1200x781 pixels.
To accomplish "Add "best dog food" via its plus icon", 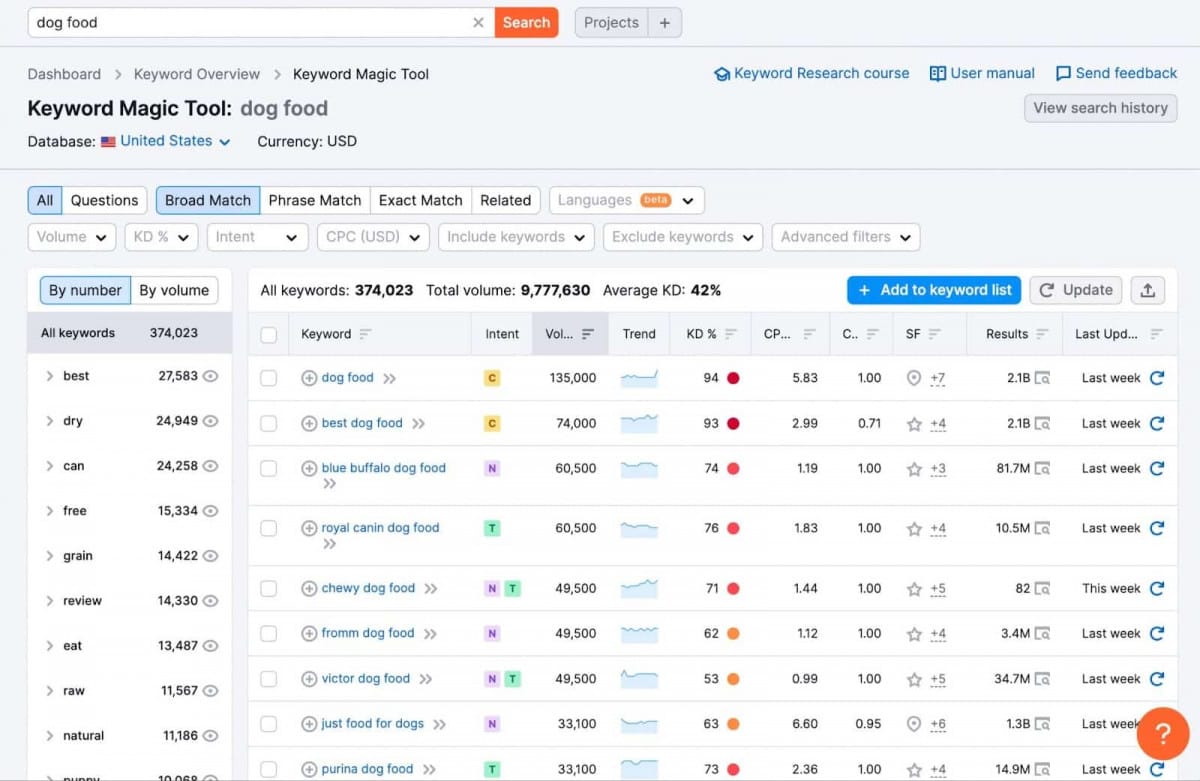I will 308,423.
